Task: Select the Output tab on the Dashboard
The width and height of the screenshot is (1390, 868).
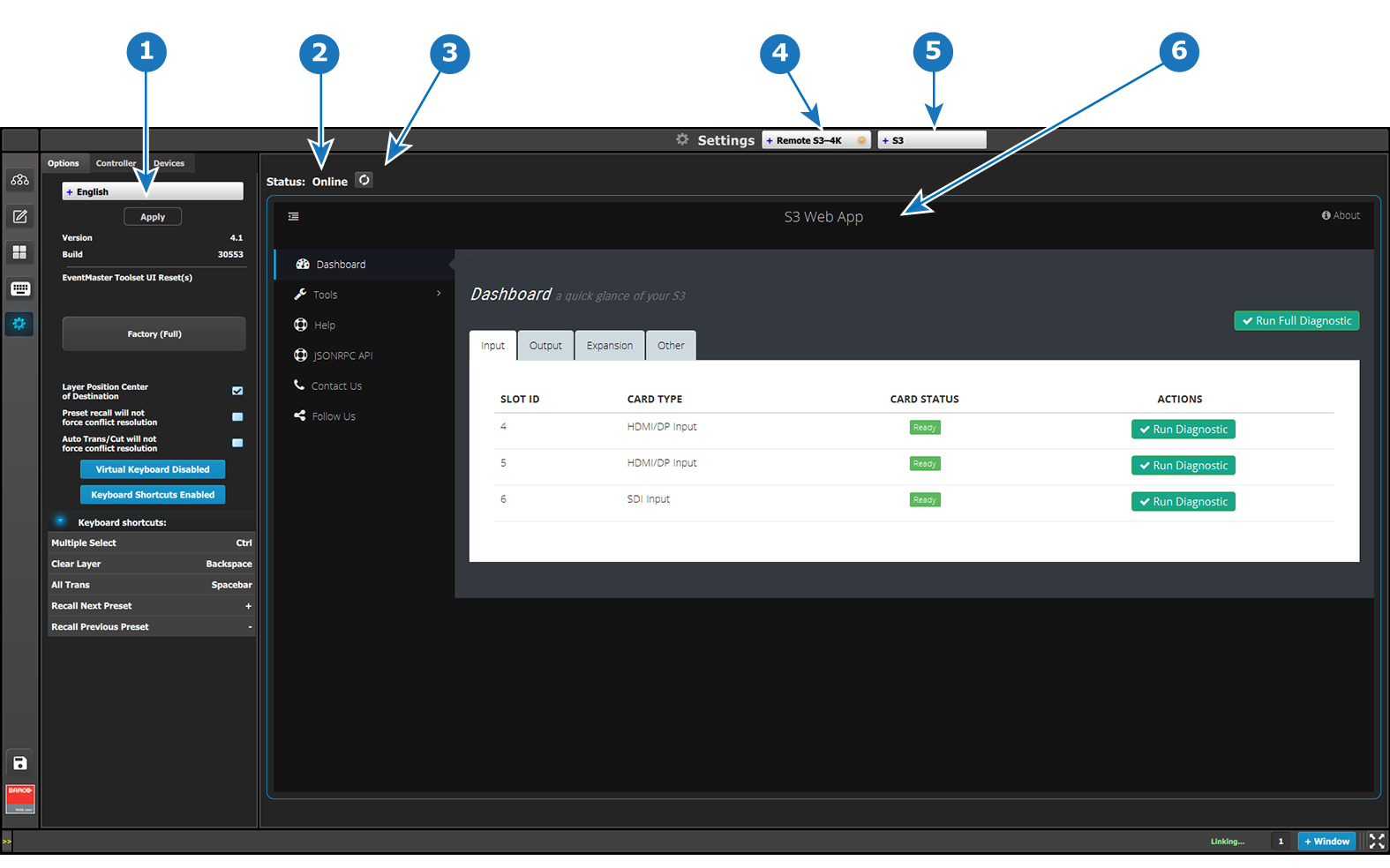Action: pyautogui.click(x=545, y=346)
